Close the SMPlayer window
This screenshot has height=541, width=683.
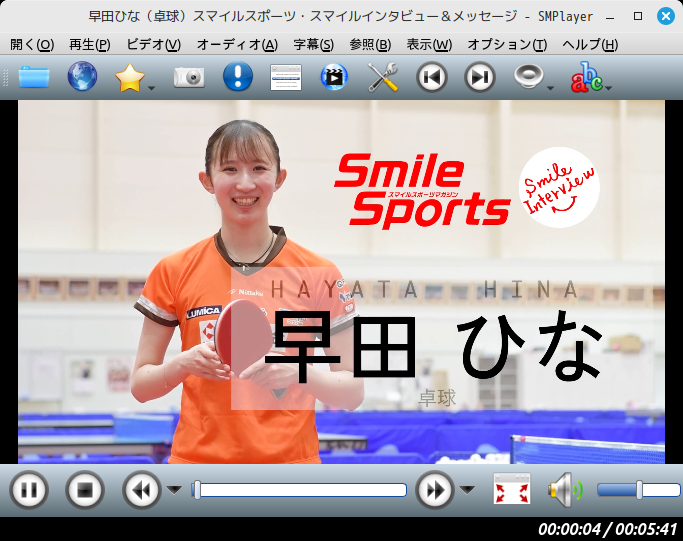click(666, 17)
